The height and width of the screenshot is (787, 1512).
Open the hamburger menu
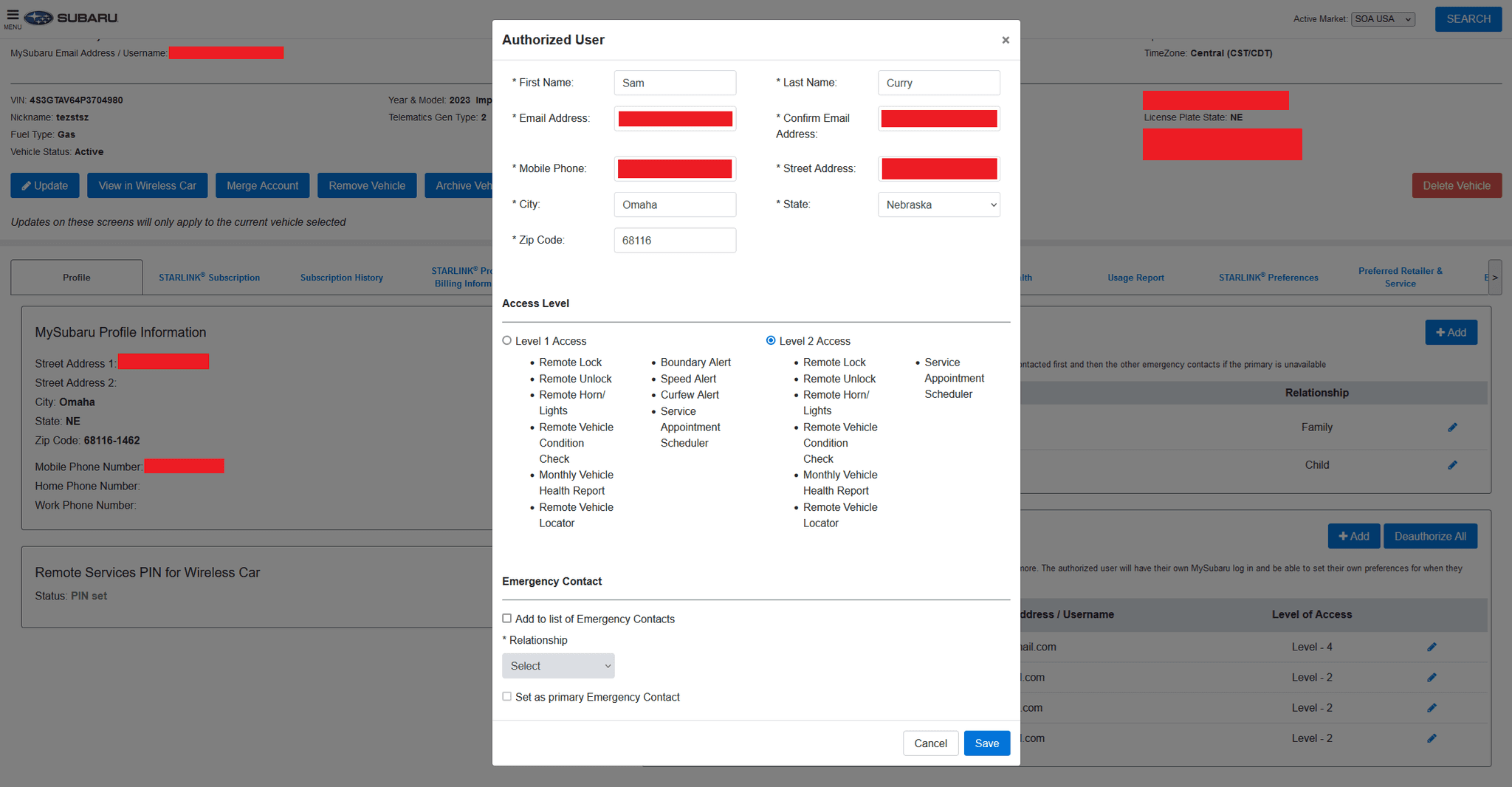click(12, 16)
